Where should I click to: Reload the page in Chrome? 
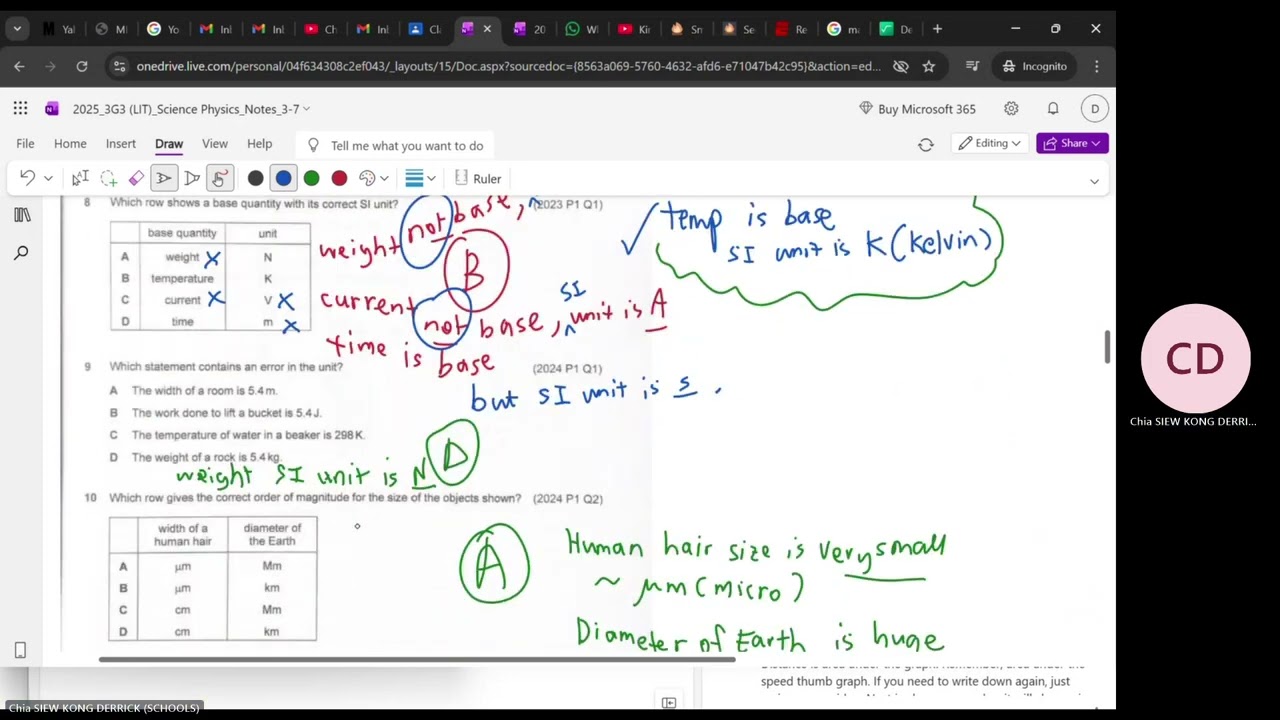[x=82, y=66]
